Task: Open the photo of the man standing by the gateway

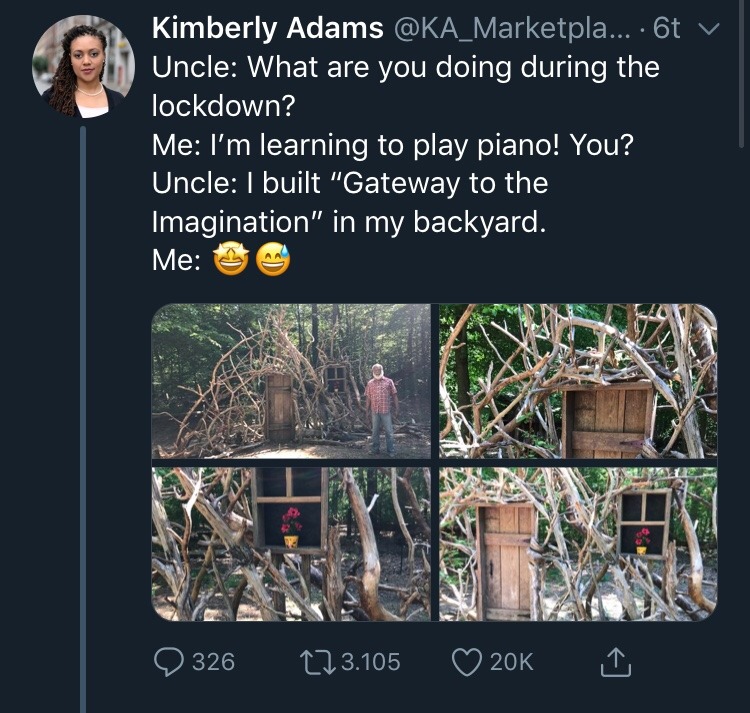Action: pos(291,381)
